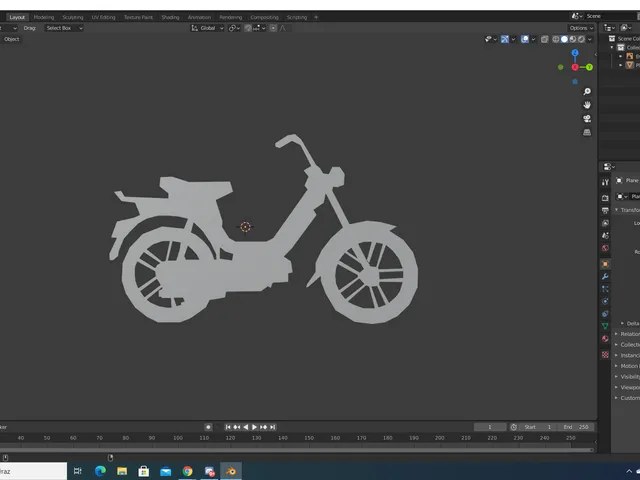Toggle Proportional Editing icon
Image resolution: width=640 pixels, height=480 pixels.
pos(273,28)
